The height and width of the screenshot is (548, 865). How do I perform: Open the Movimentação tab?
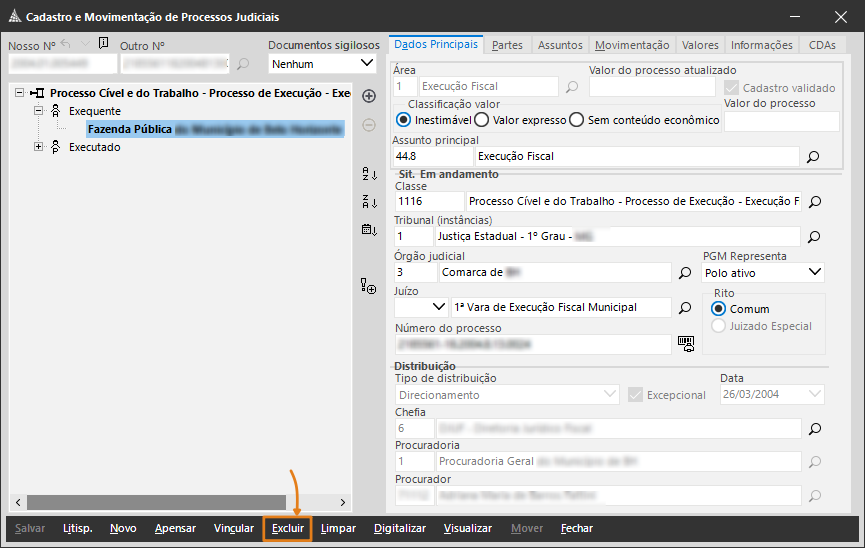(632, 45)
